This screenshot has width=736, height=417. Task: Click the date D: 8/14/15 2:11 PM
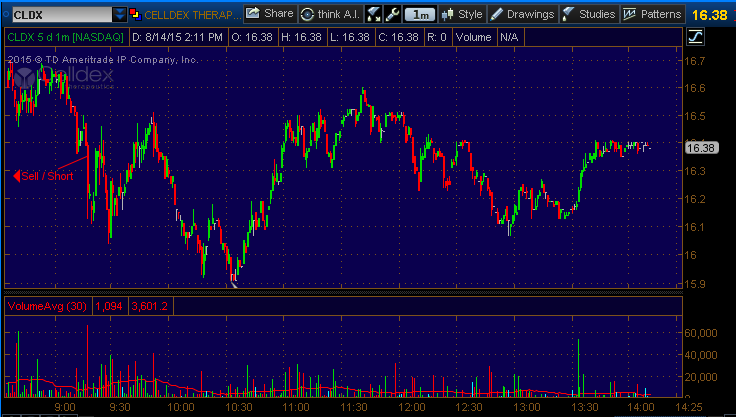click(177, 37)
